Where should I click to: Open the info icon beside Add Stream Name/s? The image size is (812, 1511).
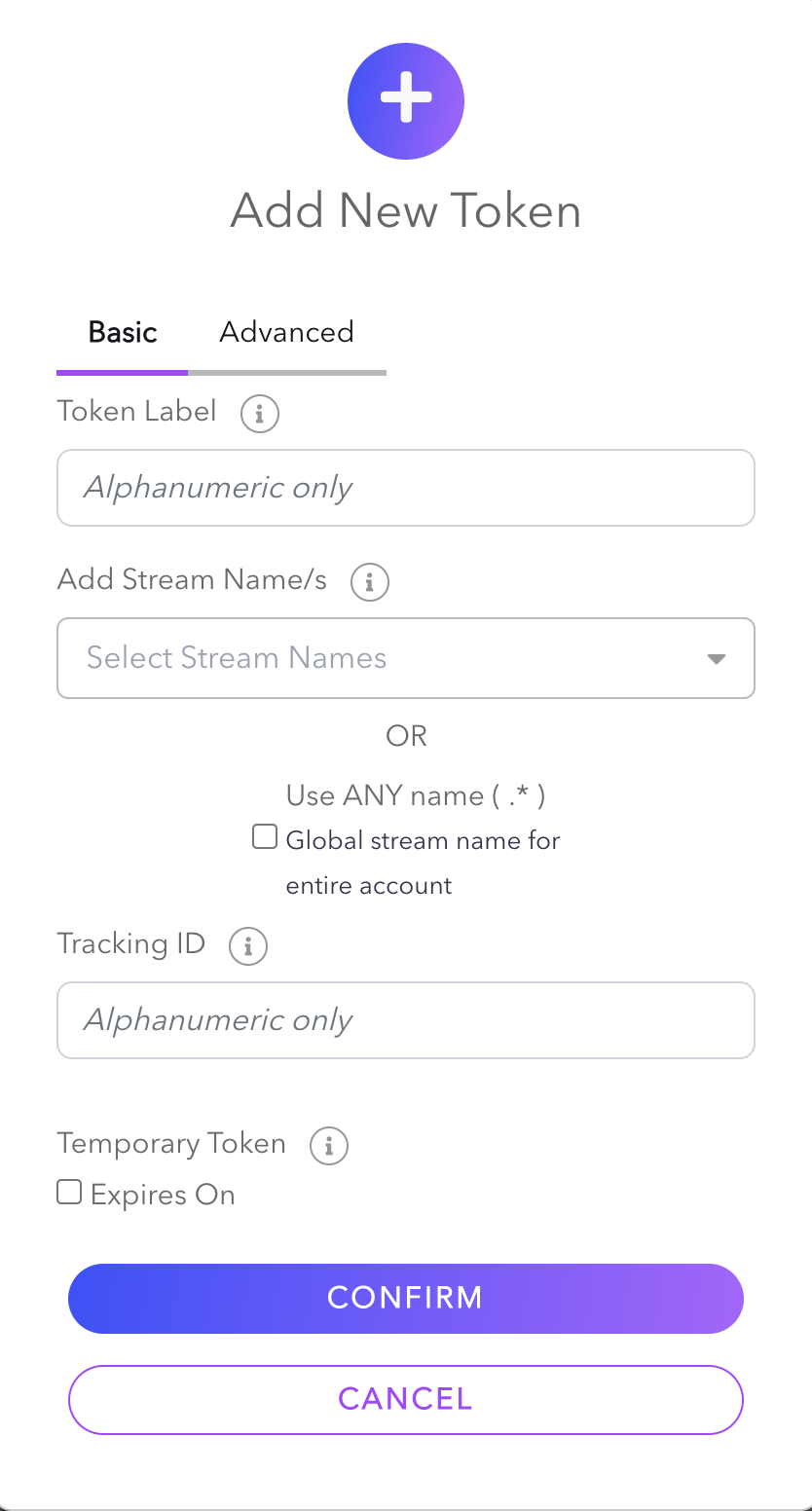click(x=370, y=582)
